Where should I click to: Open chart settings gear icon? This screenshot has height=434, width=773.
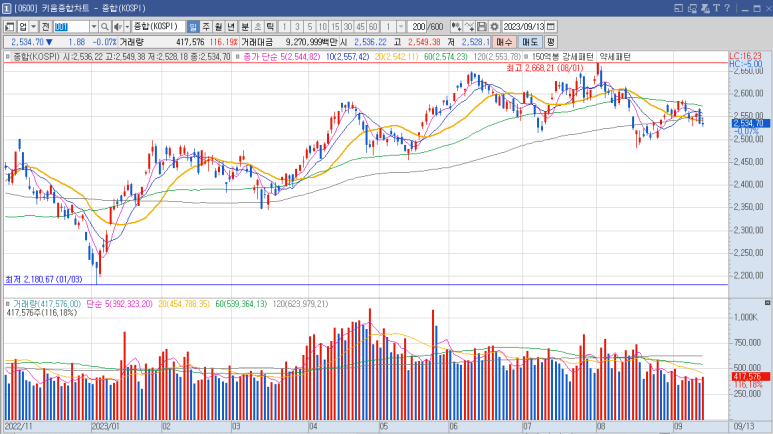point(494,27)
